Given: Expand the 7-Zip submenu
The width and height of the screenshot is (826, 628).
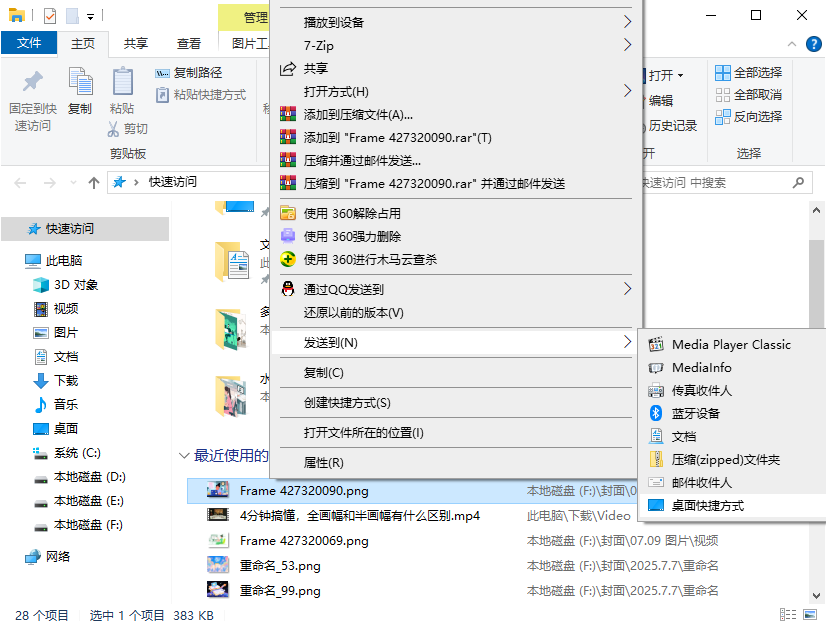Looking at the screenshot, I should (630, 44).
